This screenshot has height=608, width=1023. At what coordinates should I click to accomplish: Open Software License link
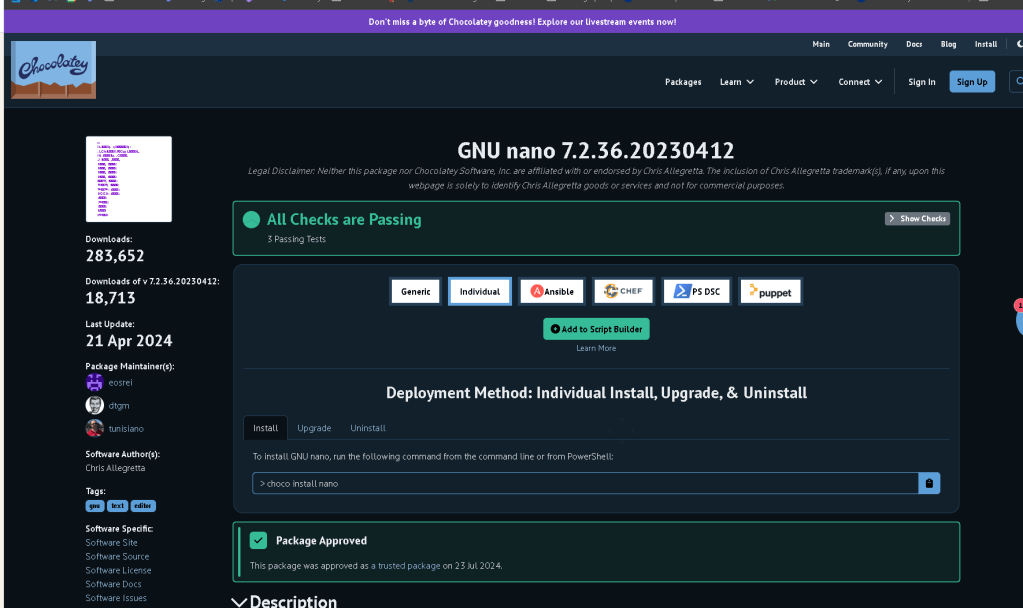[118, 570]
